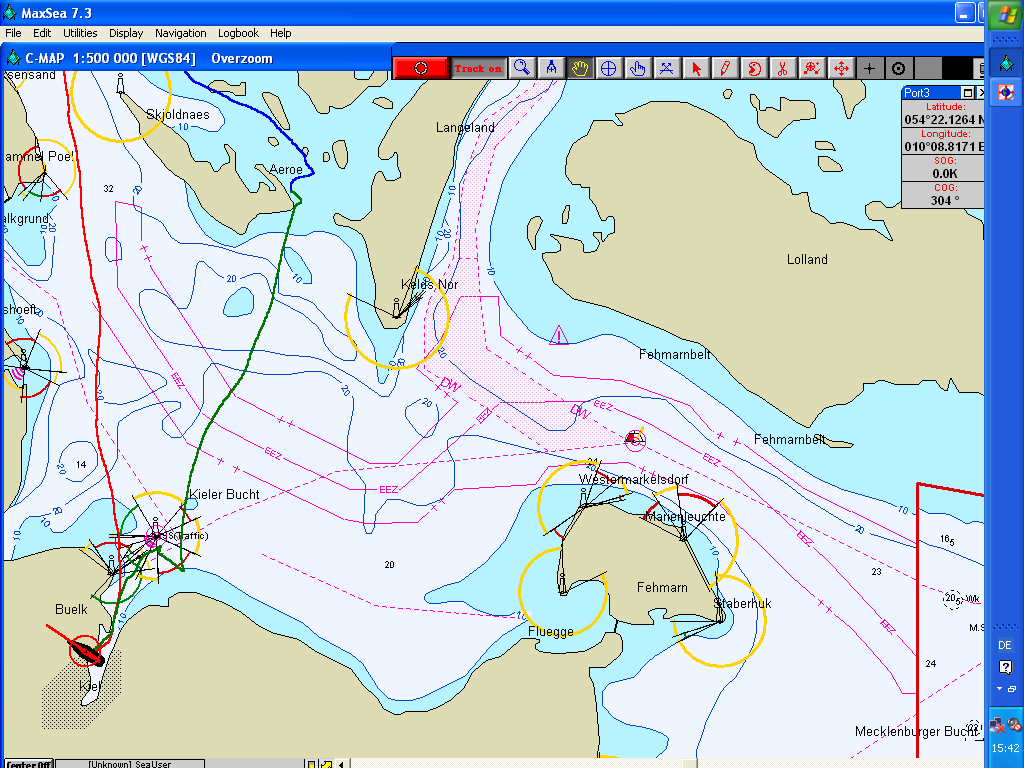
Task: Maximize the Port3 data panel
Action: coord(968,93)
